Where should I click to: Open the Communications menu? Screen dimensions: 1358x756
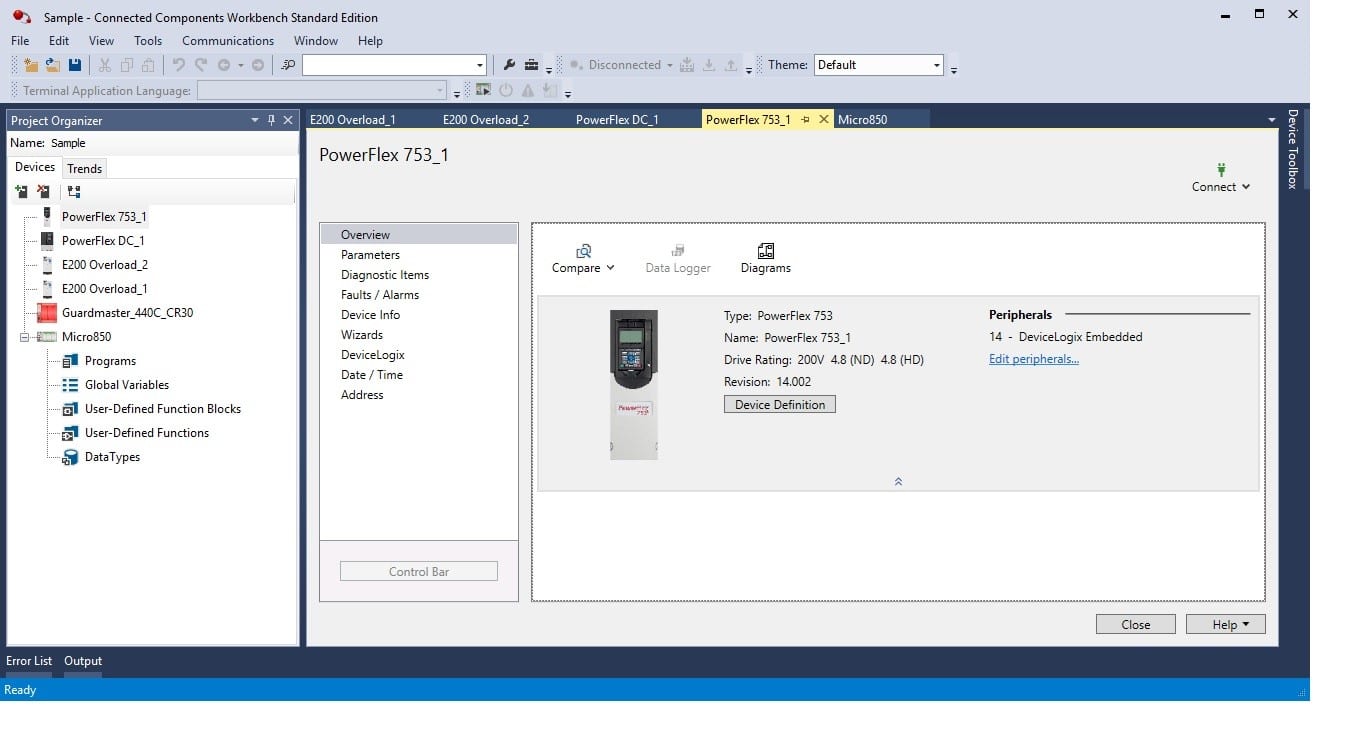pos(227,41)
